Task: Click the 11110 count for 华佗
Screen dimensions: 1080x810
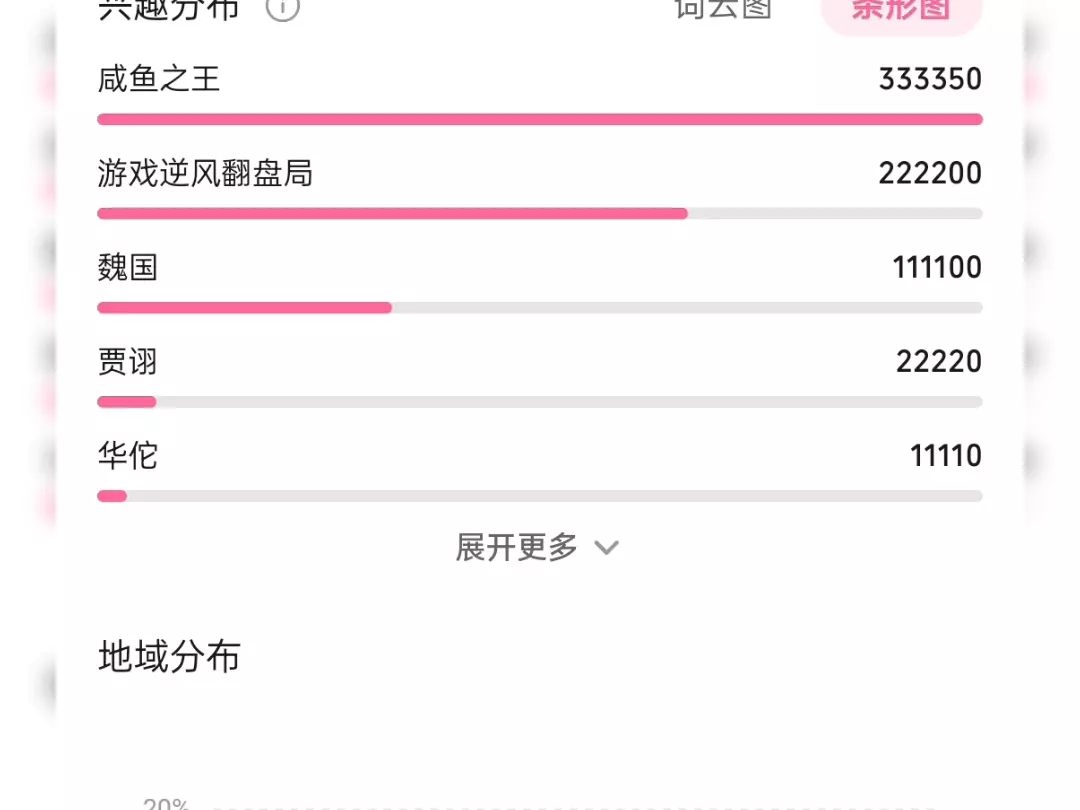Action: [946, 456]
